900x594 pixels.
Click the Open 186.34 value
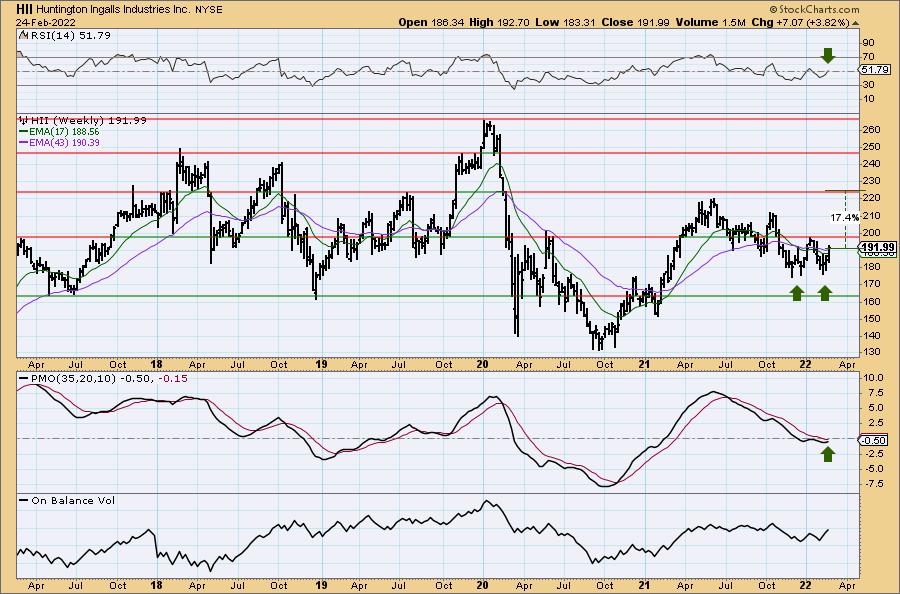[x=431, y=22]
